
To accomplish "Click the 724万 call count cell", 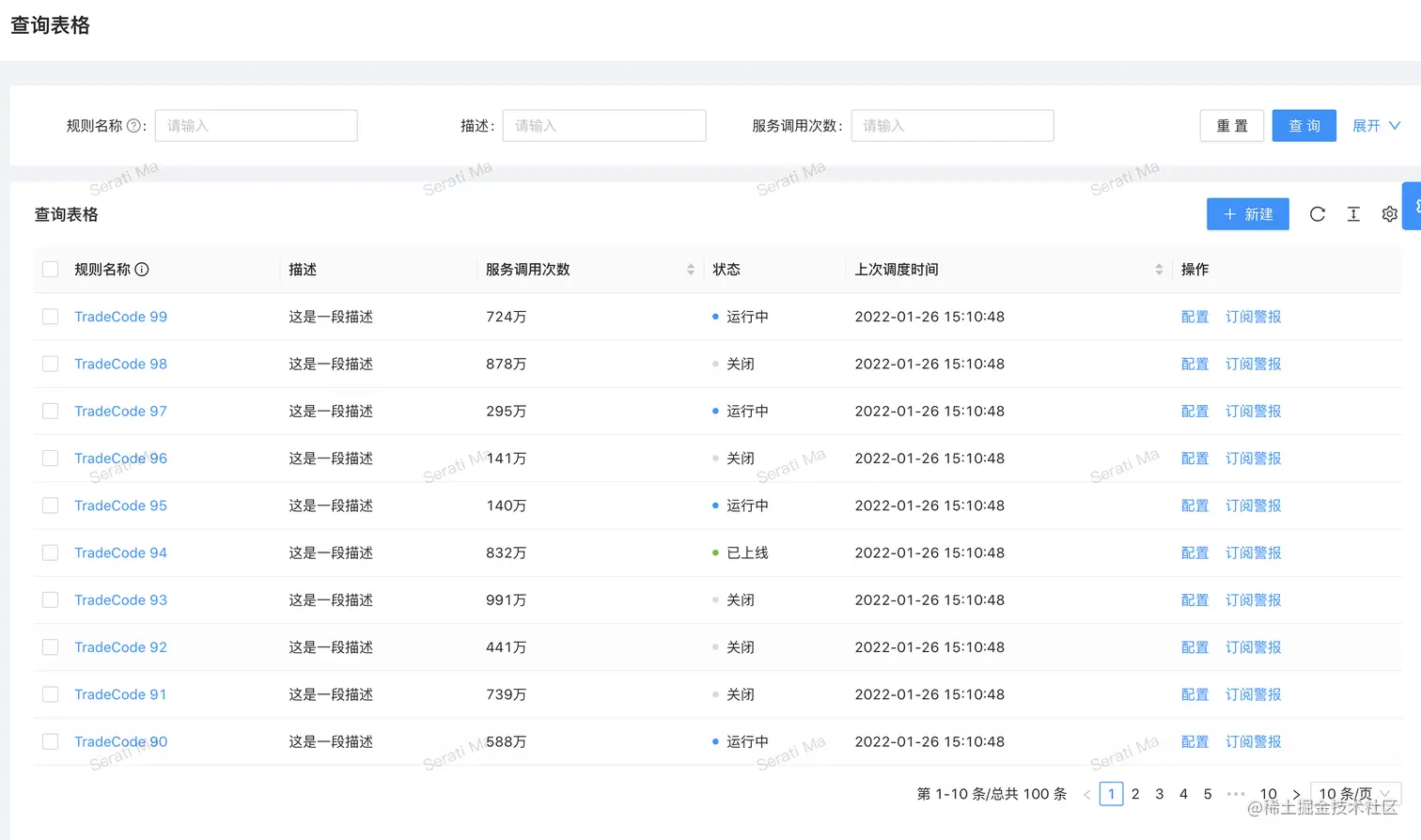I will pyautogui.click(x=507, y=317).
